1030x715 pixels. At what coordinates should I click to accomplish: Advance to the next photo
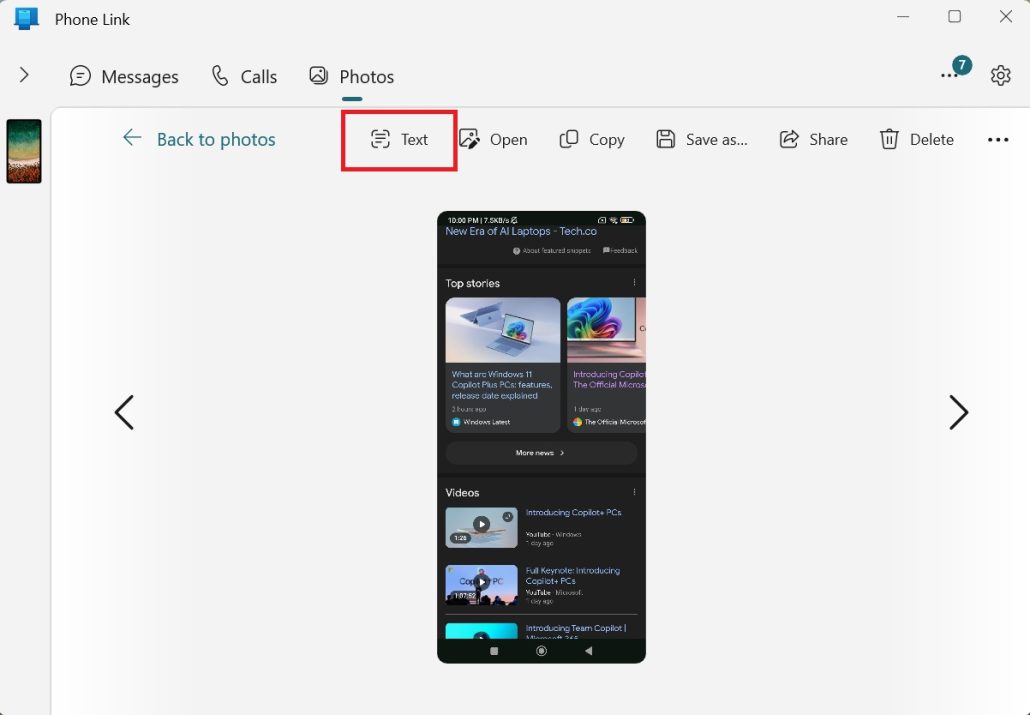click(958, 412)
